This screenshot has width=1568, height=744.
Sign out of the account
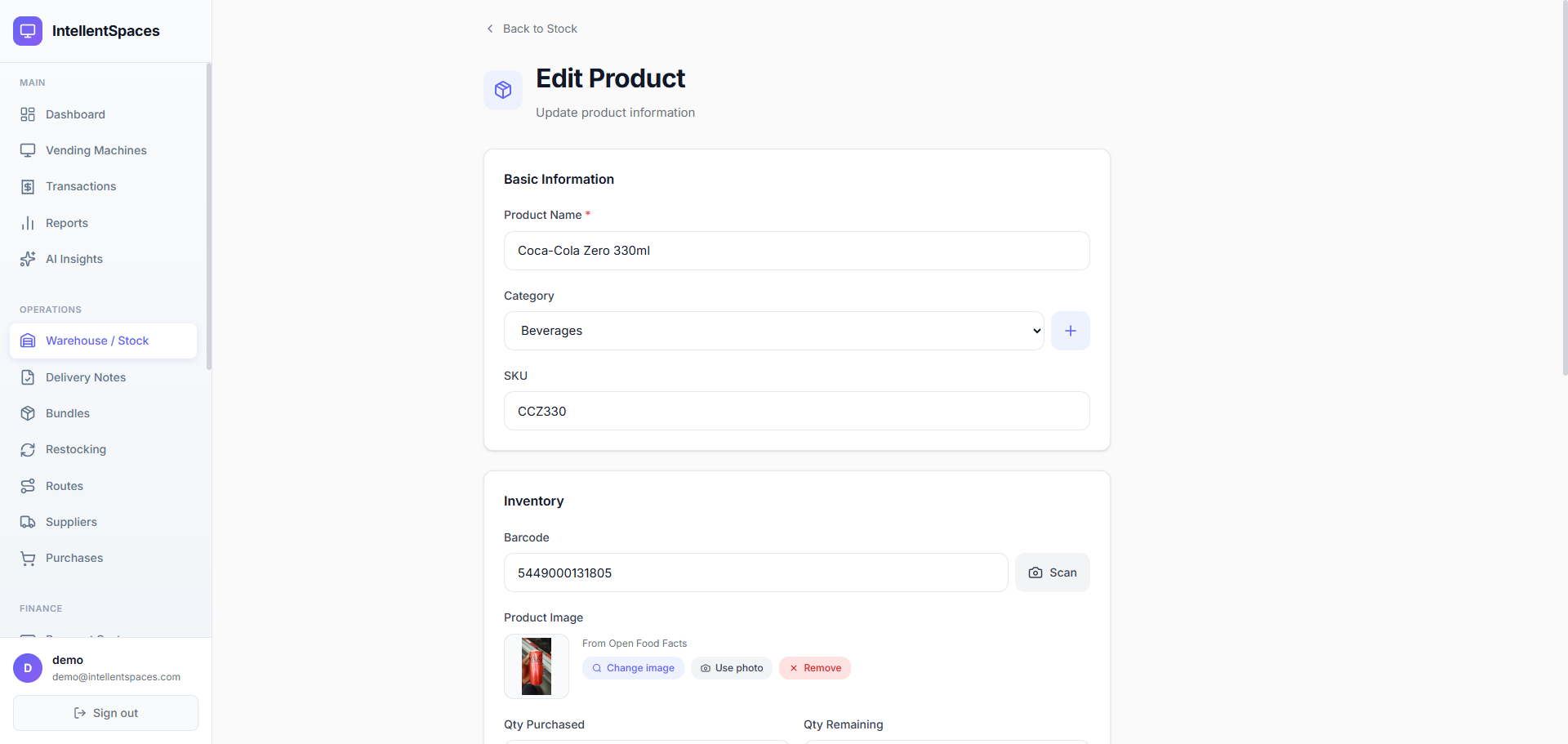point(105,713)
